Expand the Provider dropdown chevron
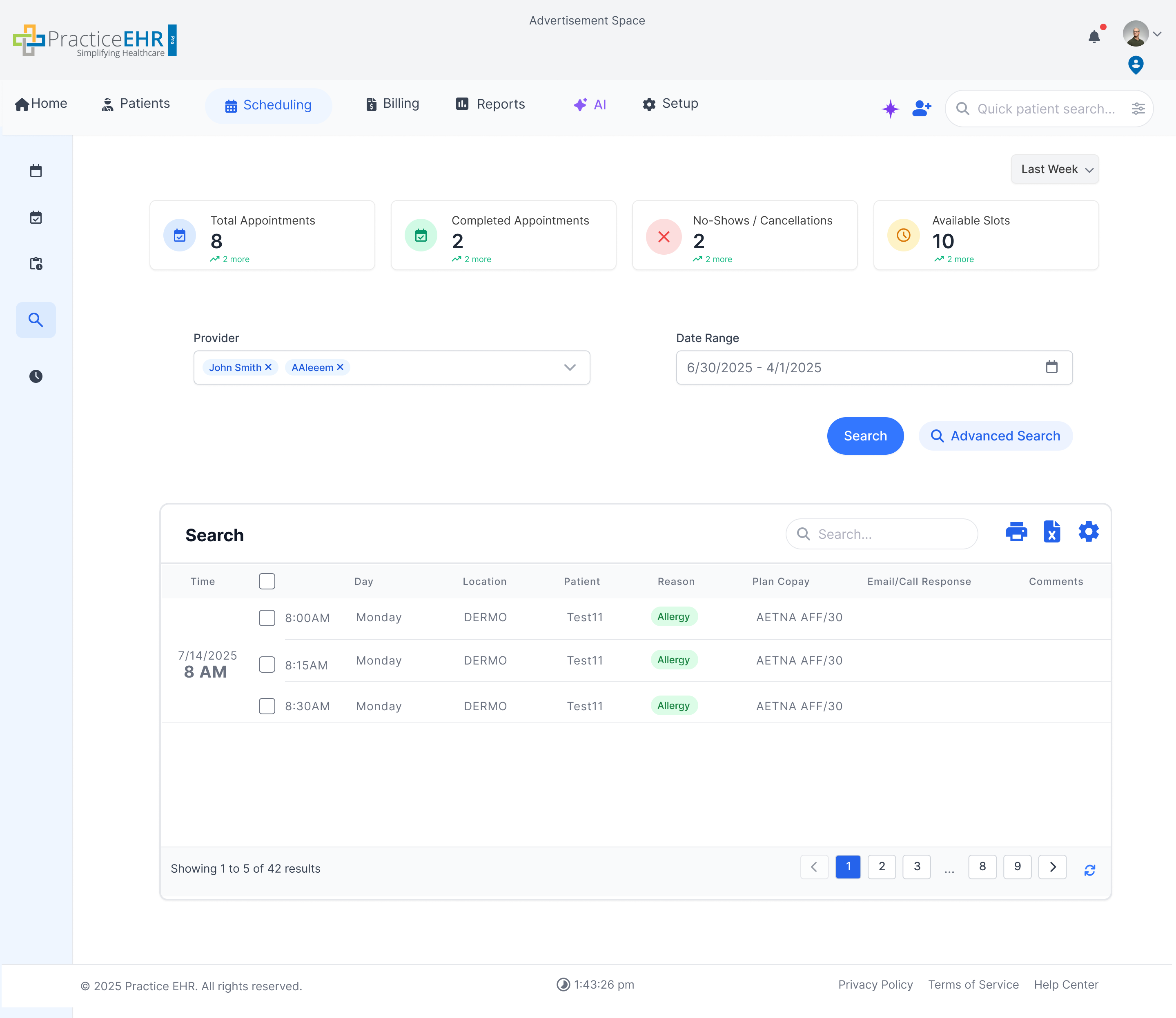Screen dimensions: 1176x1018 click(x=570, y=367)
